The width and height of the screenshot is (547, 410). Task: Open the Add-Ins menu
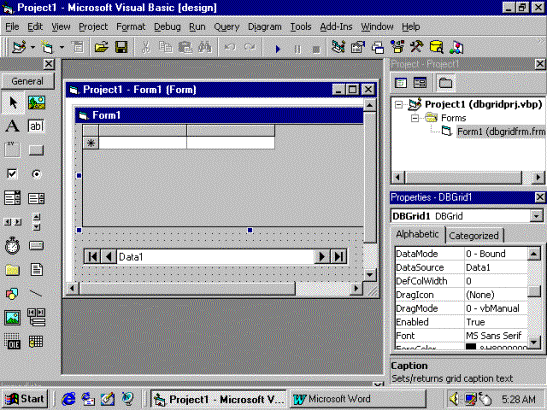click(336, 27)
